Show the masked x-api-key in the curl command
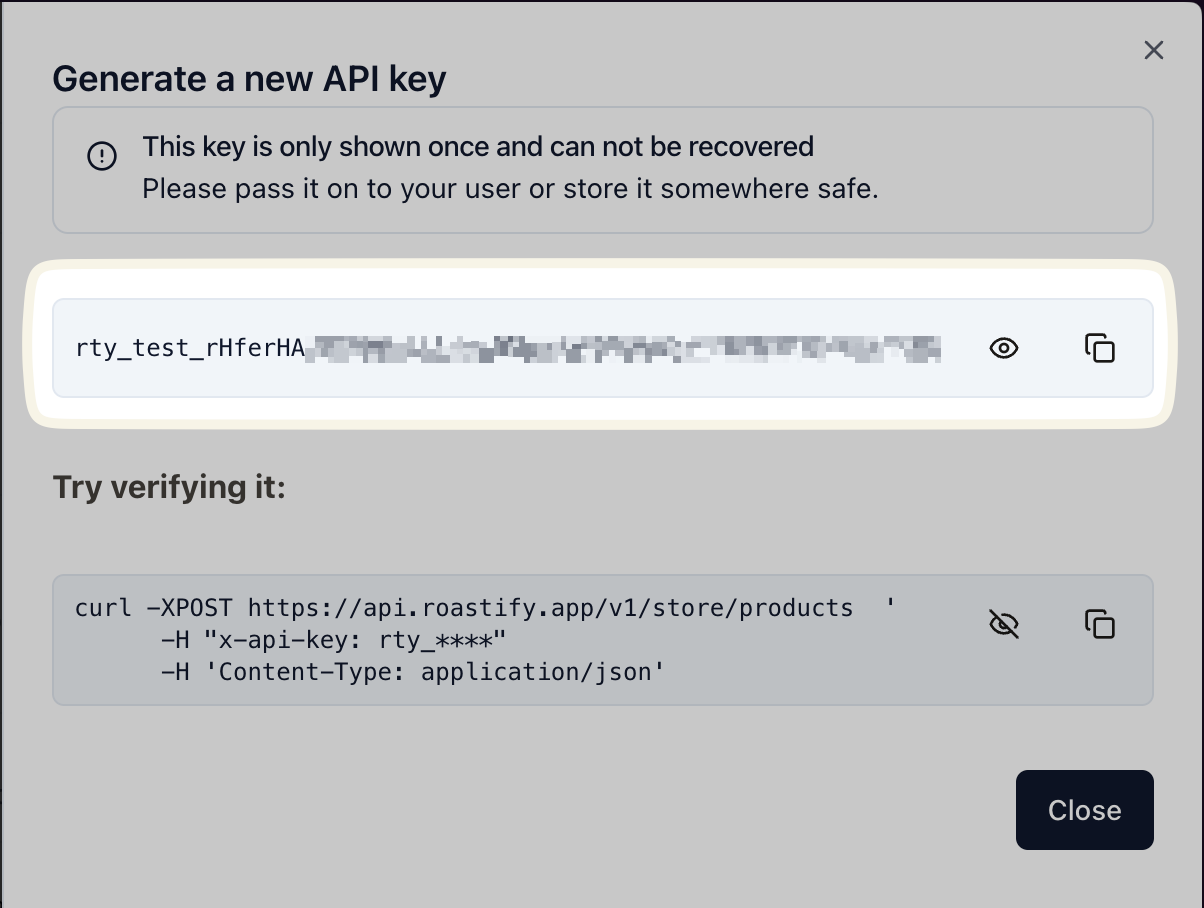The height and width of the screenshot is (908, 1204). (x=1004, y=623)
